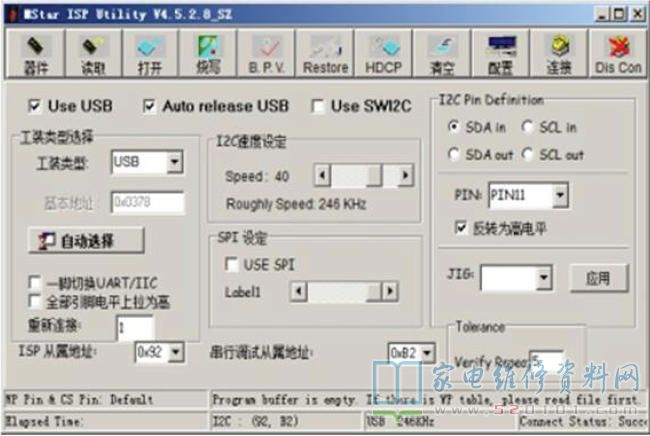
Task: Click the 应用 apply button
Action: tap(599, 278)
